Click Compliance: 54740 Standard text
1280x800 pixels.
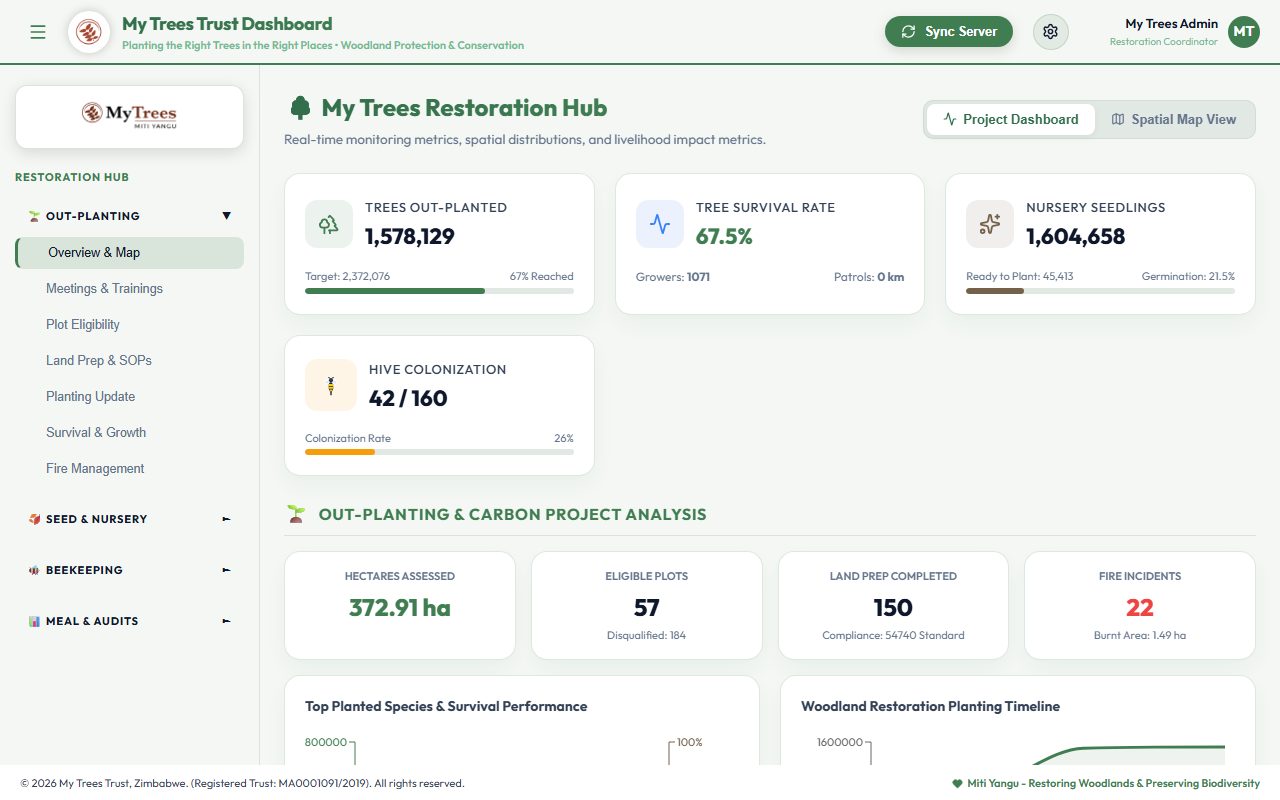(x=893, y=635)
